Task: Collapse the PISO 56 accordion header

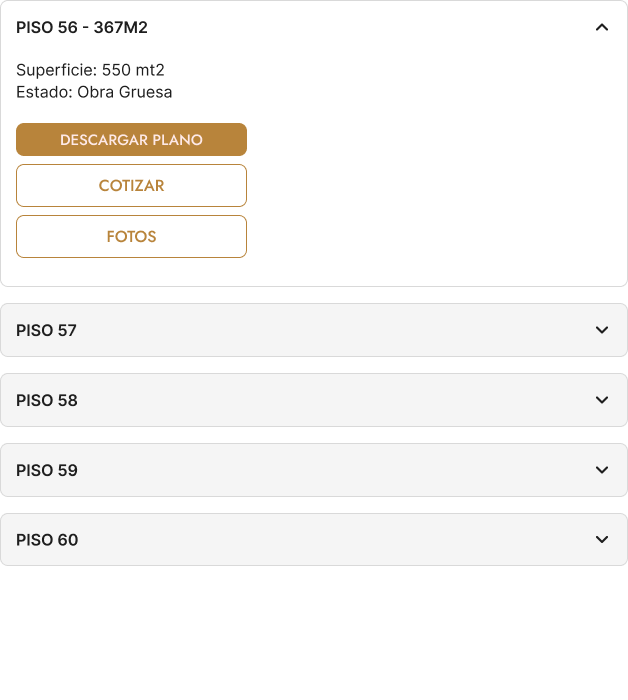Action: pyautogui.click(x=314, y=28)
